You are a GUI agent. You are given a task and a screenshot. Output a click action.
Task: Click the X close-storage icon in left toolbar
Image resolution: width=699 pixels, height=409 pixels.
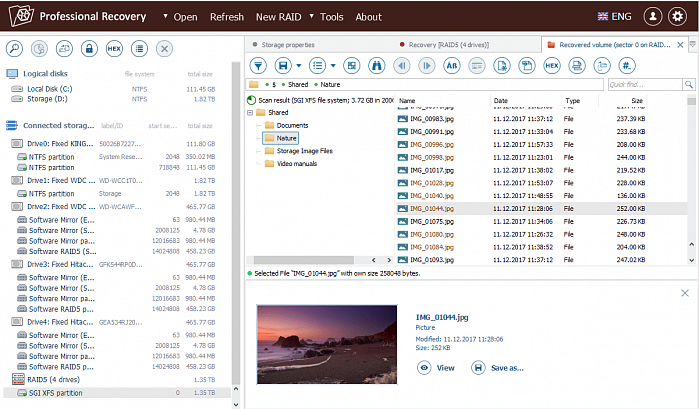pyautogui.click(x=164, y=49)
